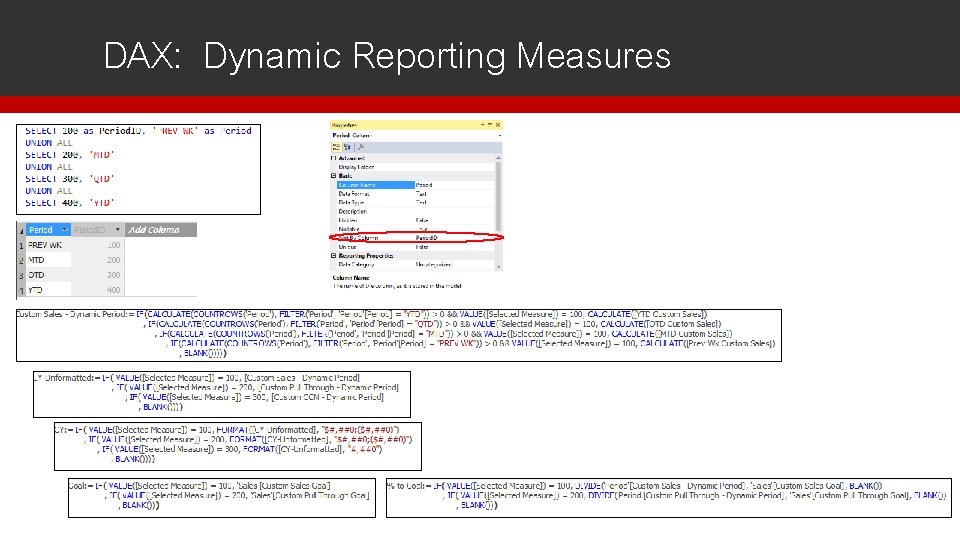Viewport: 960px width, 540px height.
Task: Select the 400 value in PeriodID column
Action: pyautogui.click(x=98, y=290)
